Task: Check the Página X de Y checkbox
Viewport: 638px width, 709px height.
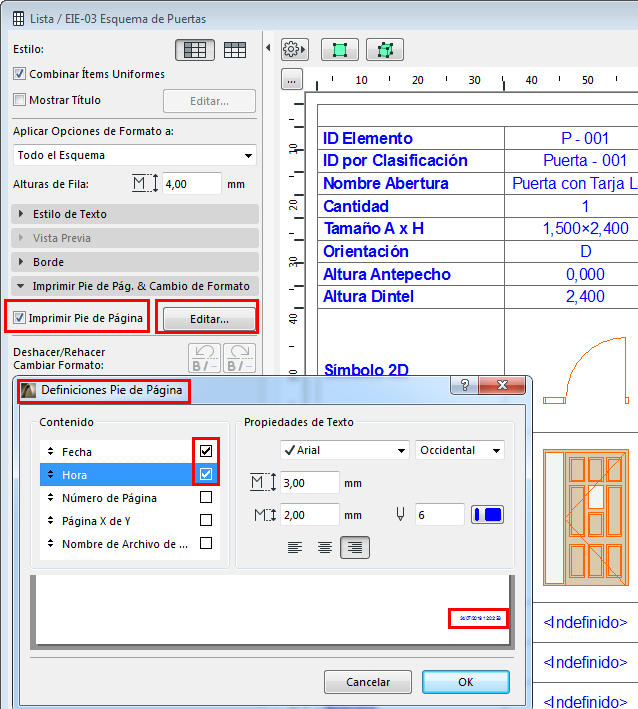Action: coord(206,520)
